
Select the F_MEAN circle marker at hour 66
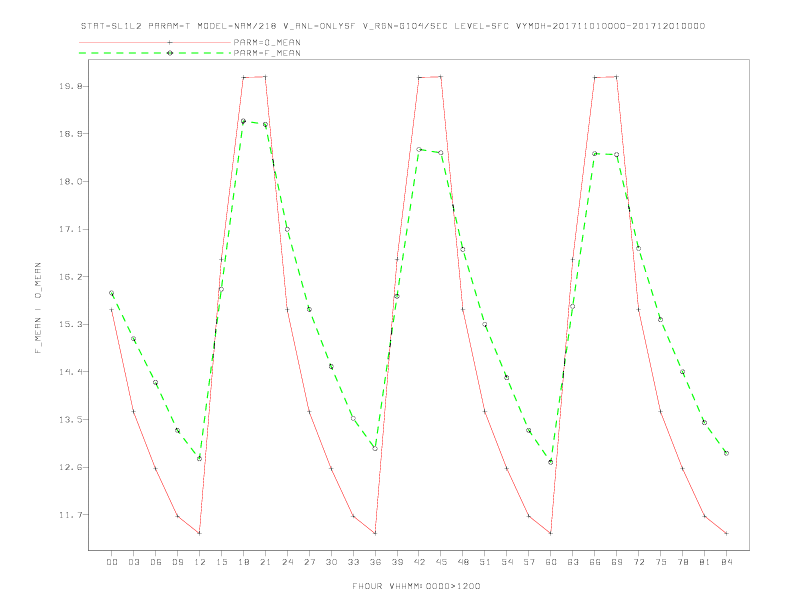(595, 154)
